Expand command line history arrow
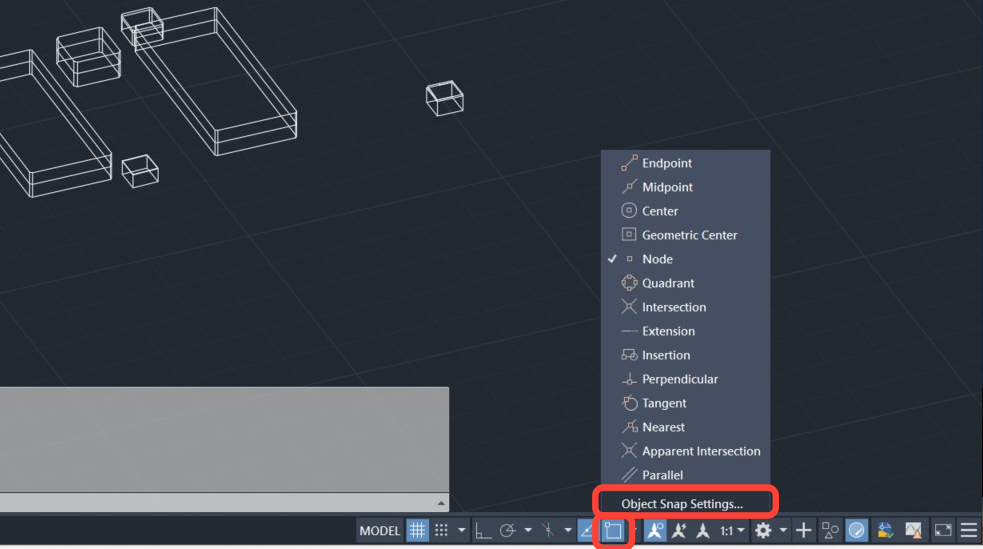The height and width of the screenshot is (549, 983). (x=441, y=503)
